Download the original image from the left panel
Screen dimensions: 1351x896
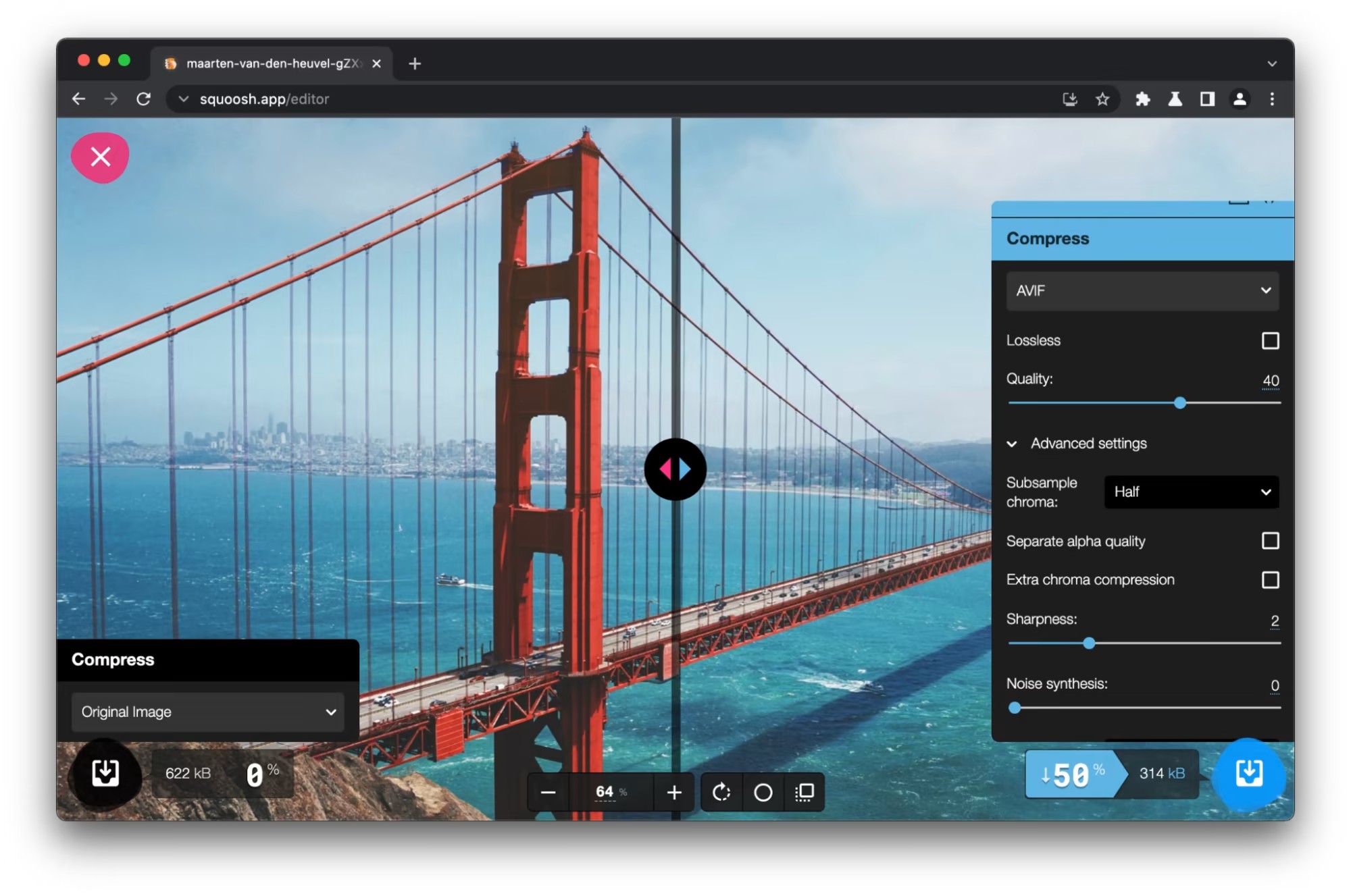[x=105, y=772]
